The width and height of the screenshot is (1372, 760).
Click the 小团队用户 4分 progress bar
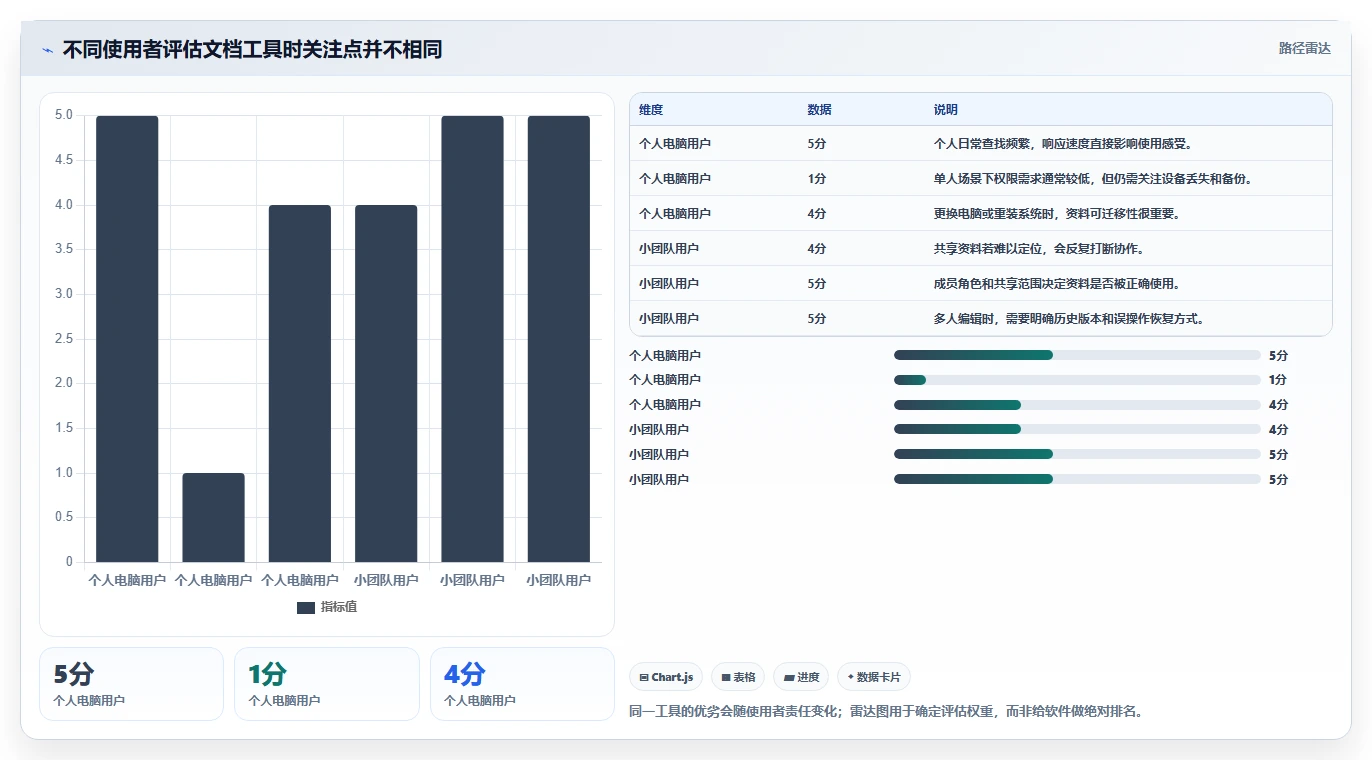coord(1077,430)
